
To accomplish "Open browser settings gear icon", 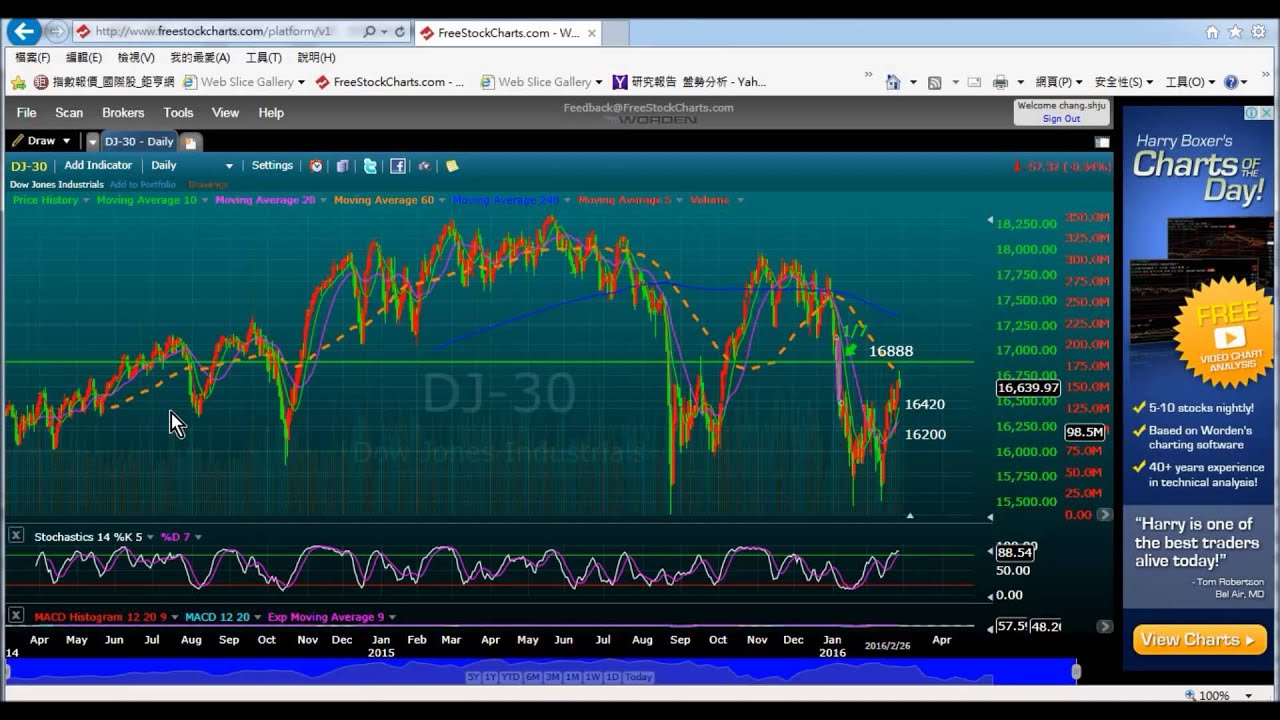I will click(x=1258, y=32).
